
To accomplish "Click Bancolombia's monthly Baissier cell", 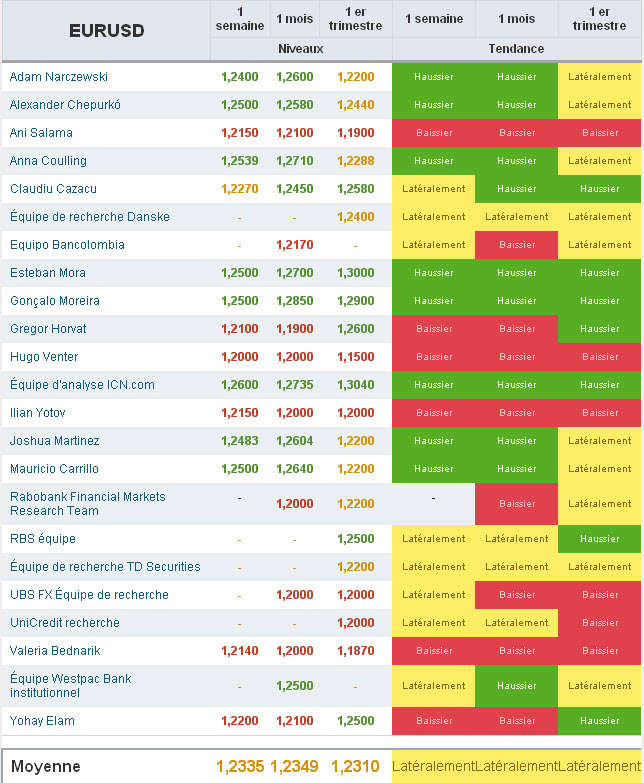I will click(516, 245).
